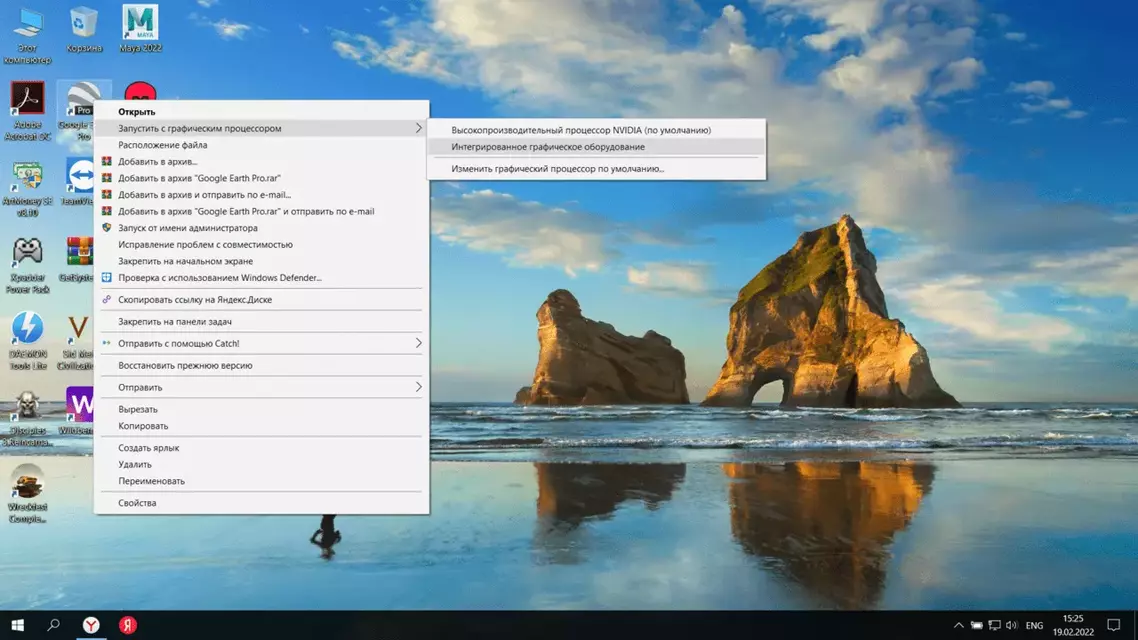Select Добавить в архив и отправить по e-mail...

pos(261,194)
